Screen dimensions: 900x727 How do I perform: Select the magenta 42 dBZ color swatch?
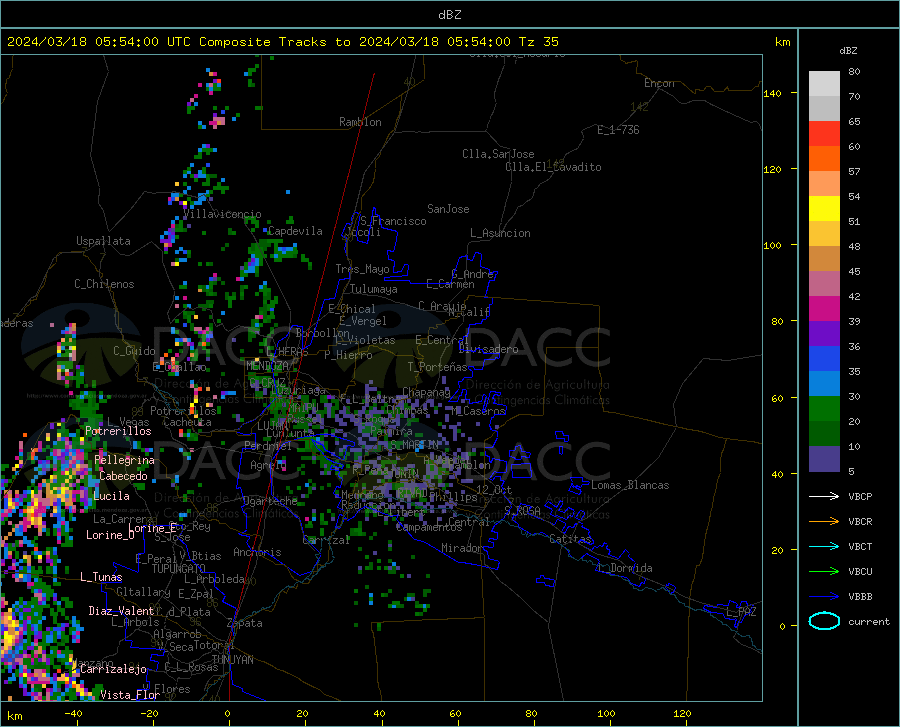[824, 309]
